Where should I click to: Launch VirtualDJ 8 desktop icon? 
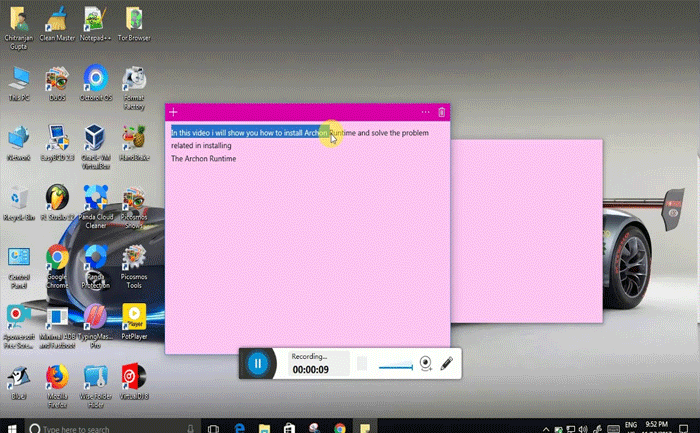click(134, 382)
